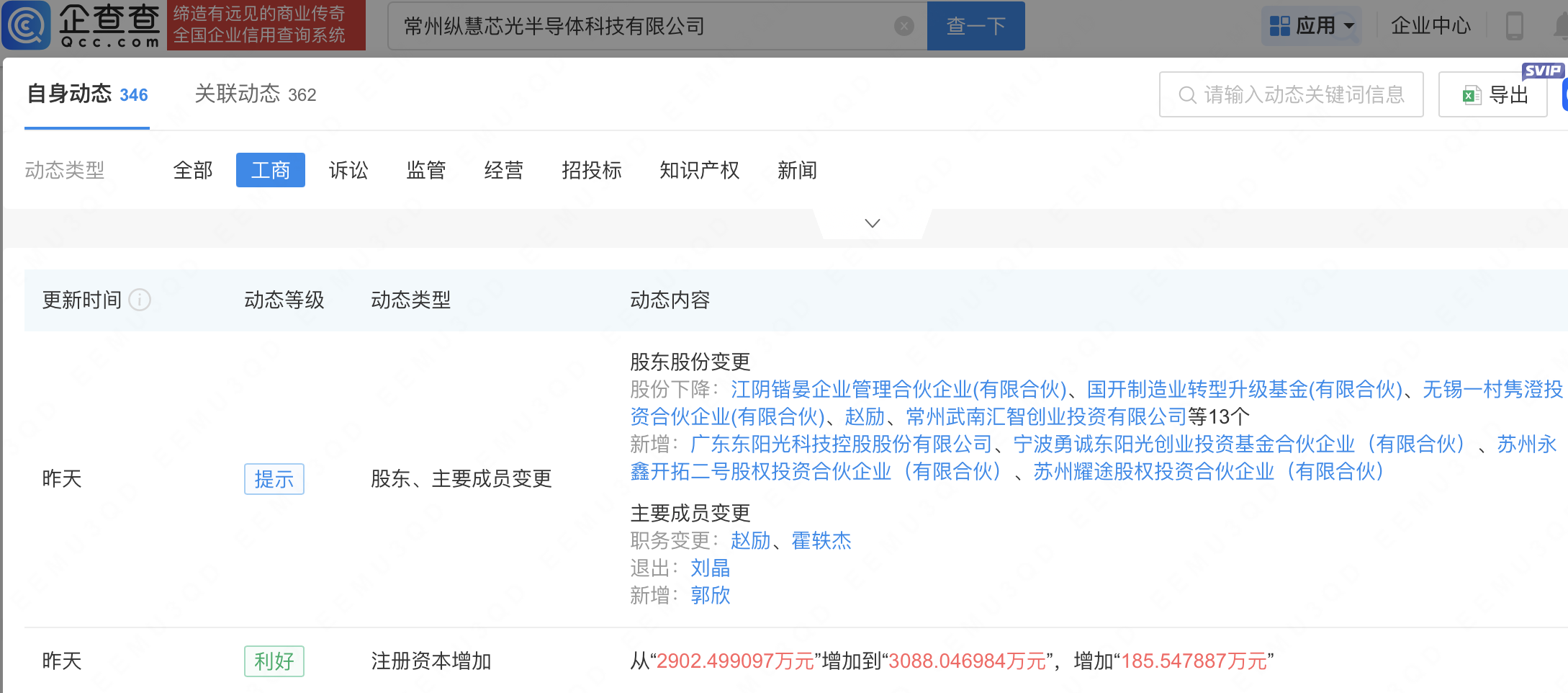Screen dimensions: 1568x693
Task: Clear the company search field
Action: (904, 27)
